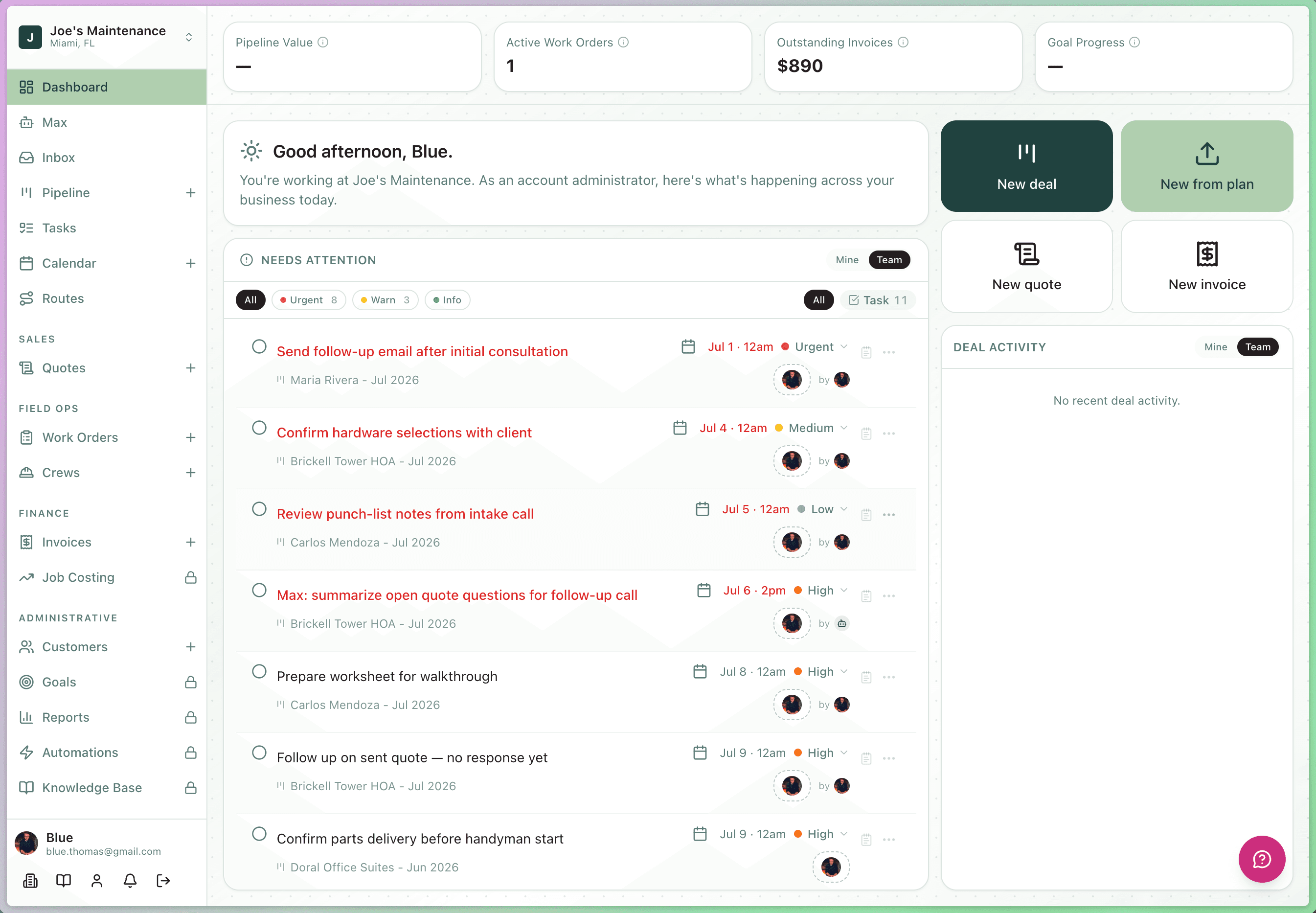Add a new Pipeline item with plus icon
1316x913 pixels.
tap(191, 193)
